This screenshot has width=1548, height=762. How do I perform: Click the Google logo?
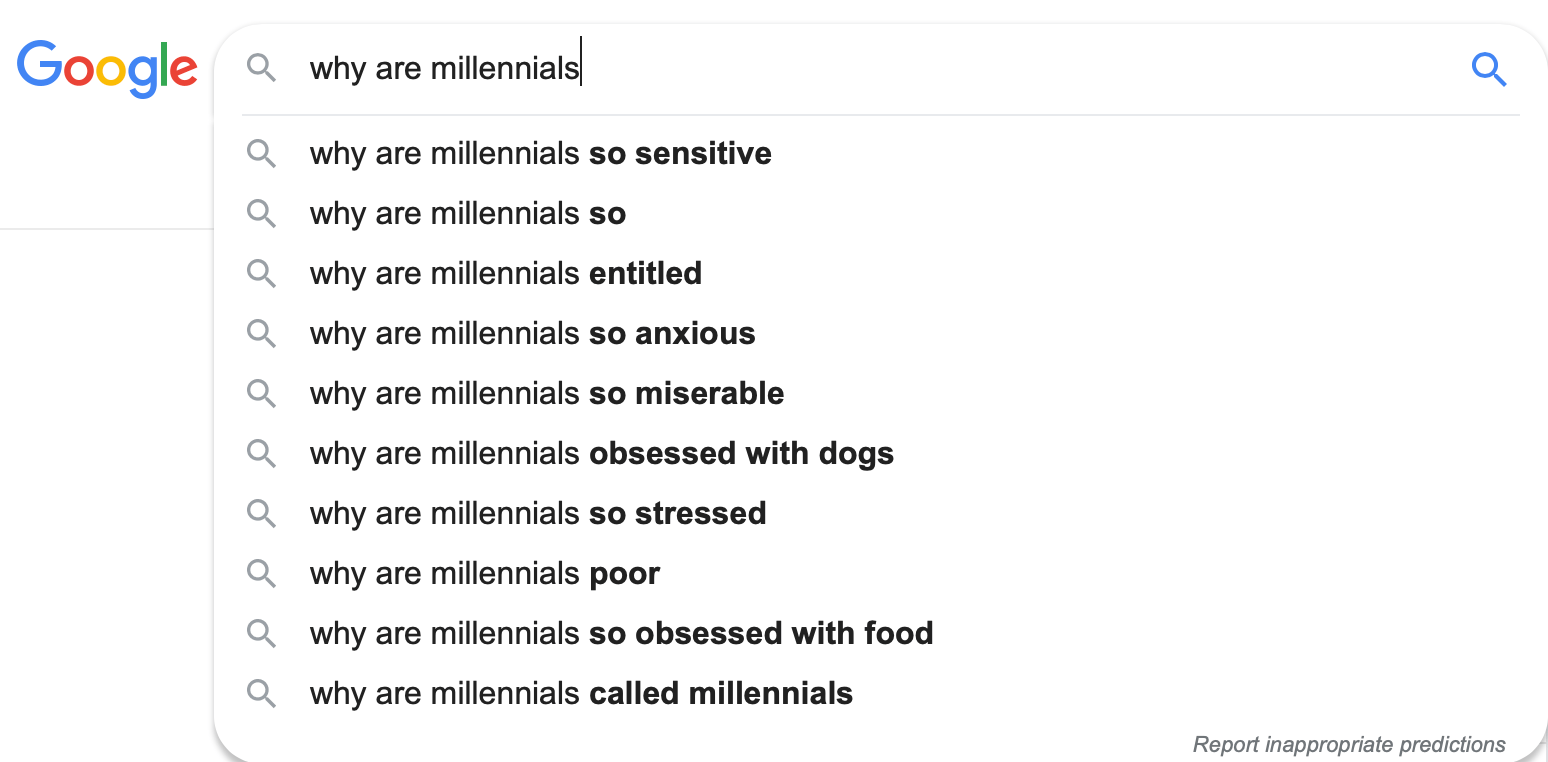click(107, 68)
